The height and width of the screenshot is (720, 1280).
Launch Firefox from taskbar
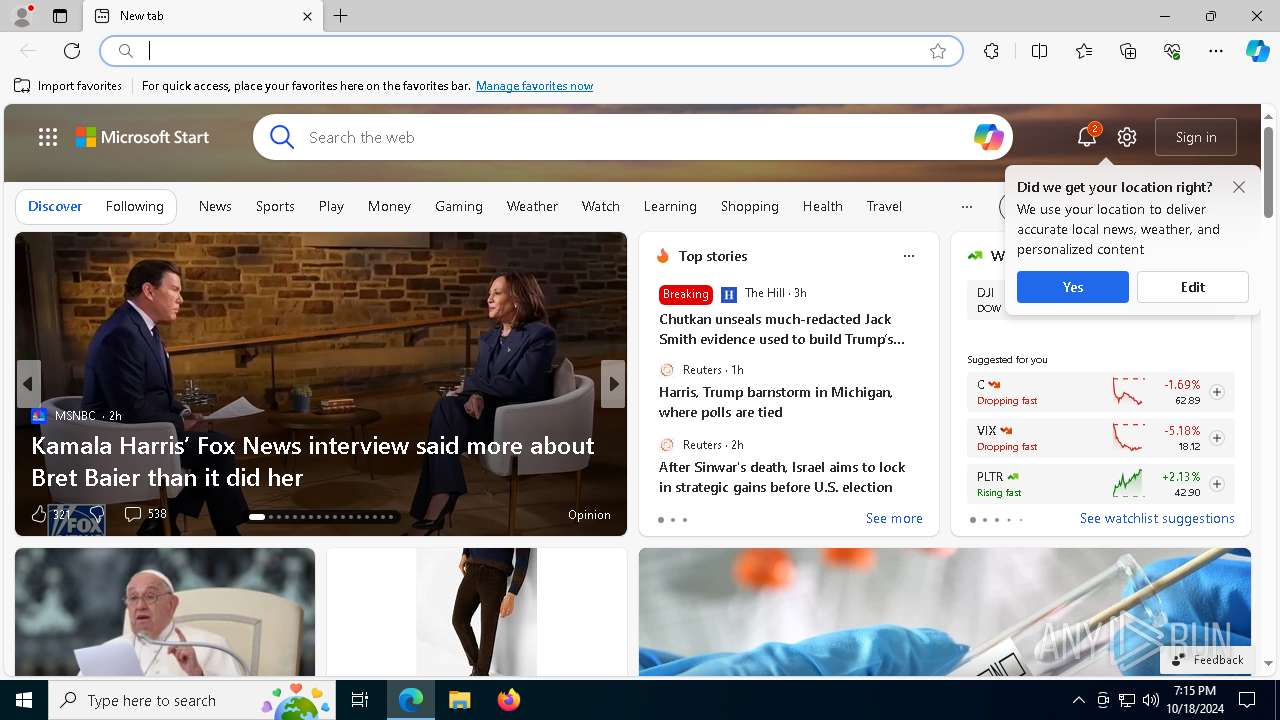(x=509, y=700)
